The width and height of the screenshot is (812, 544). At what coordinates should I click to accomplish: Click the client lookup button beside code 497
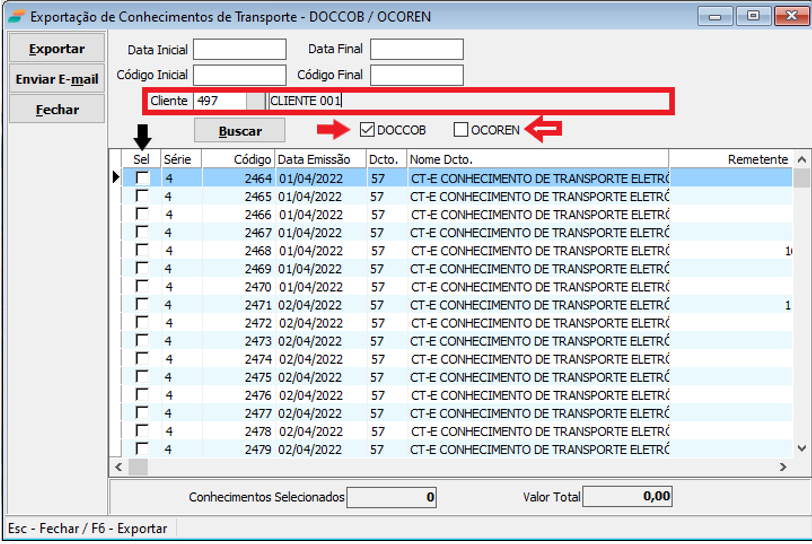coord(257,101)
